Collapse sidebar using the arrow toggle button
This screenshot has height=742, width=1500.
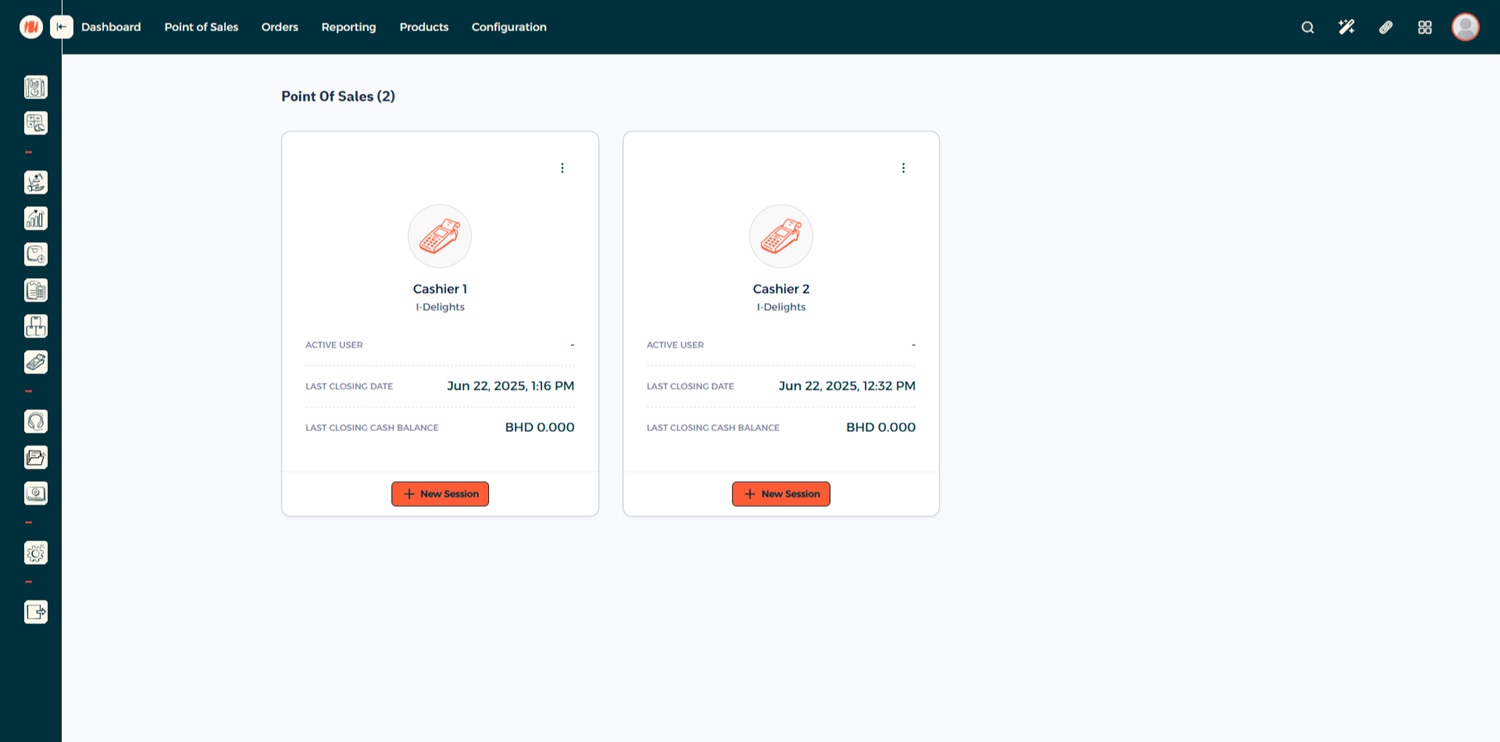(x=62, y=27)
